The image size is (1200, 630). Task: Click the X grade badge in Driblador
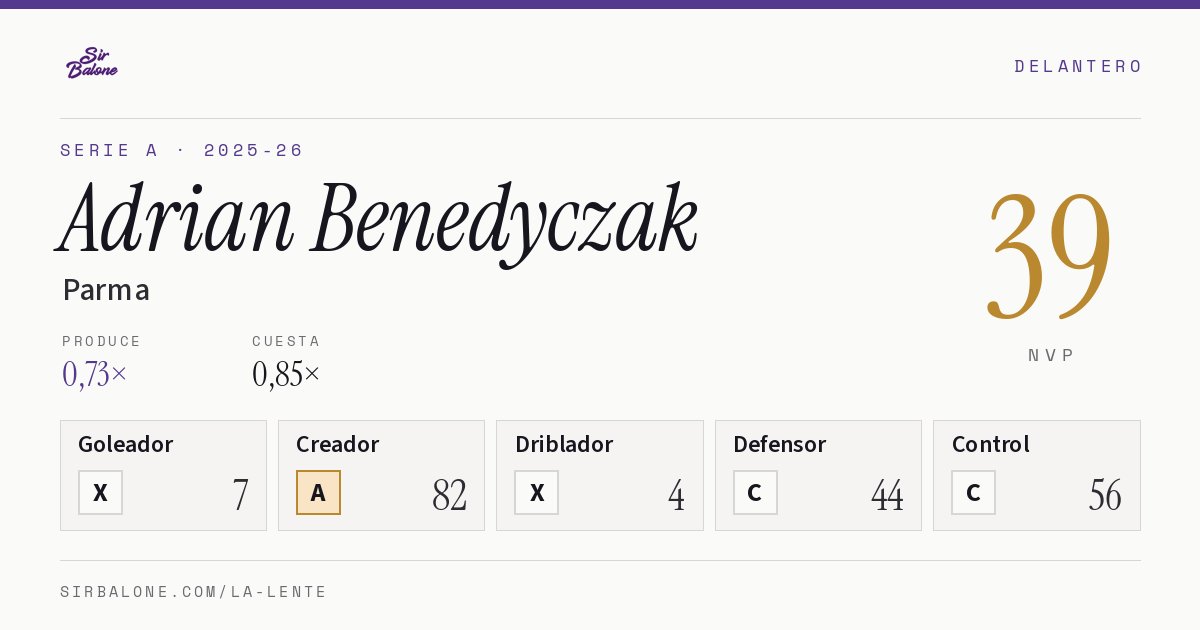537,492
